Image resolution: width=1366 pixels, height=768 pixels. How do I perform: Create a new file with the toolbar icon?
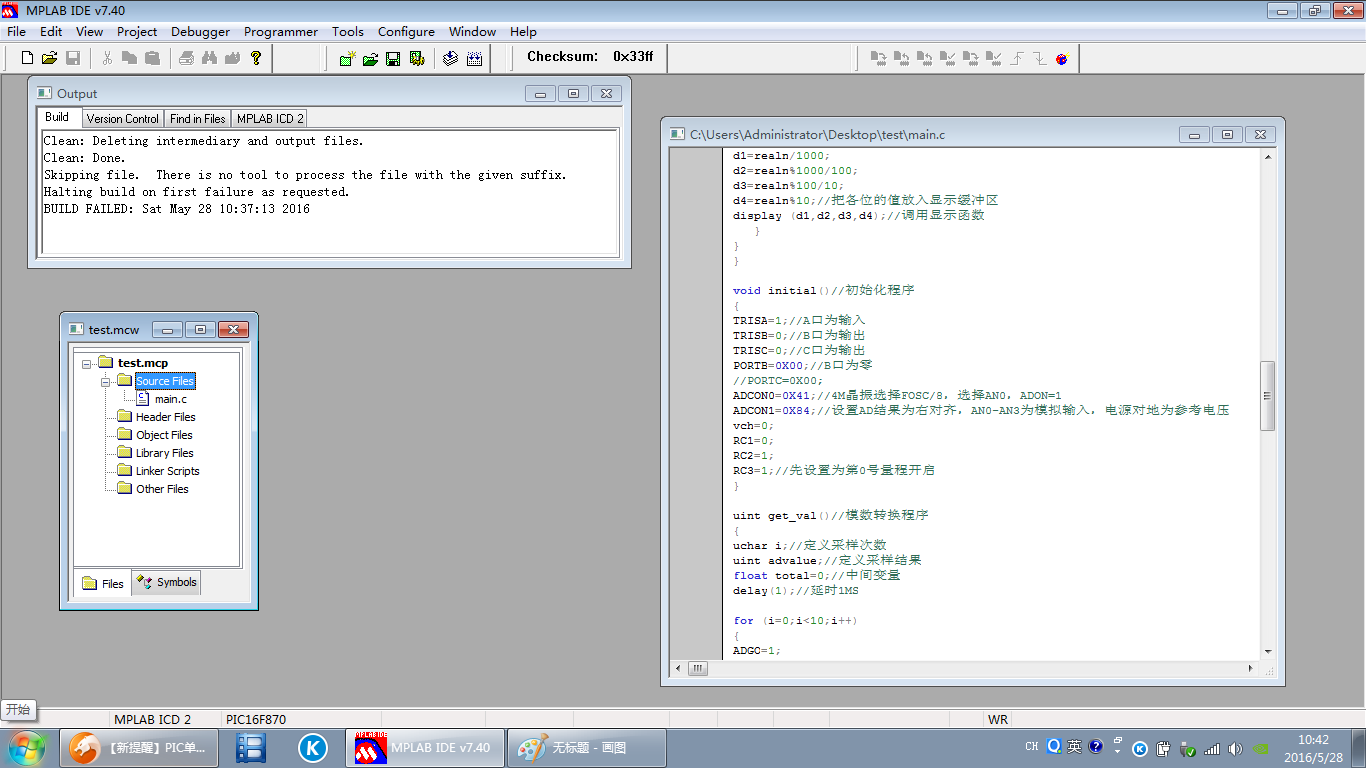tap(27, 58)
